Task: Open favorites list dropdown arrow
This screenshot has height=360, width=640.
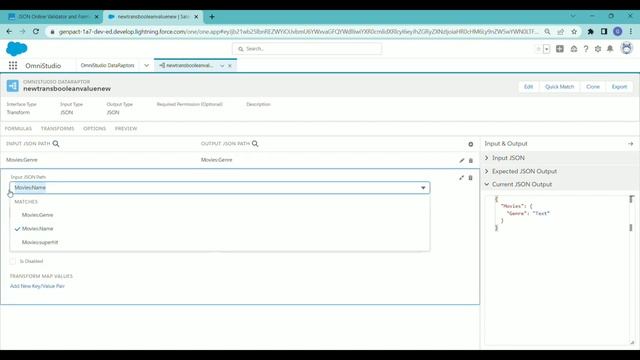Action: pos(547,49)
